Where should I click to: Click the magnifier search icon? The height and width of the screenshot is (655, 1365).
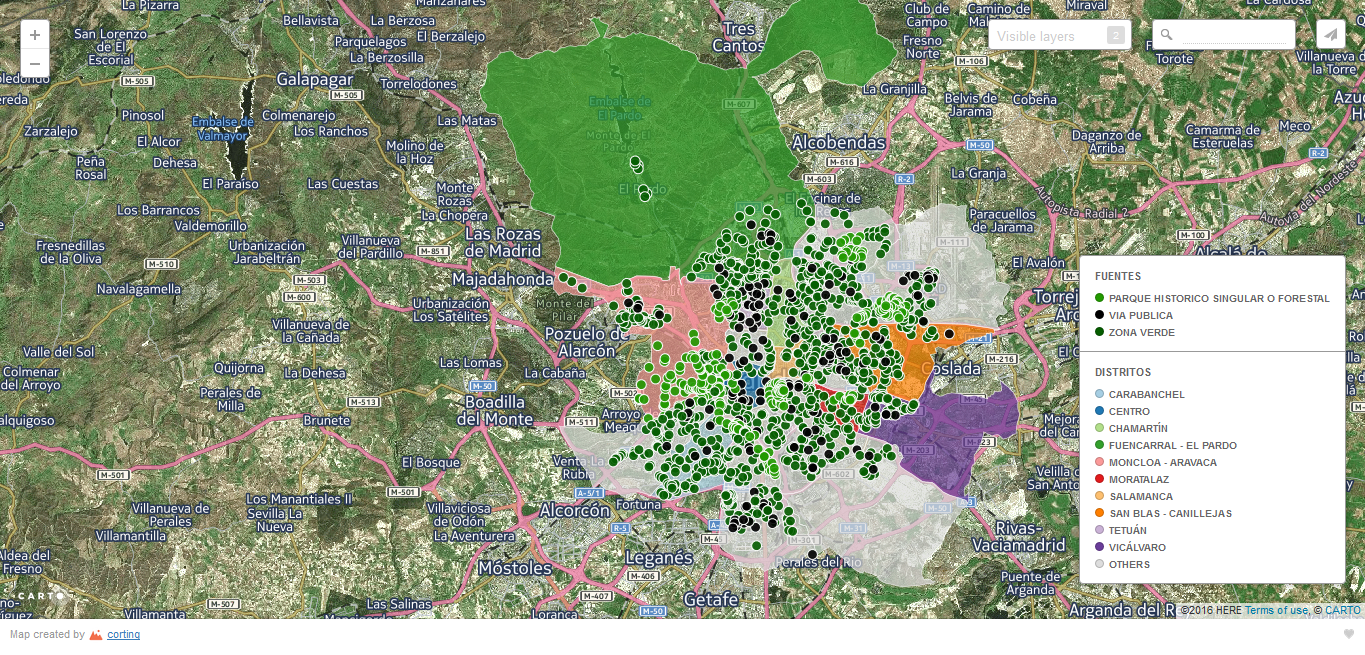(1166, 35)
